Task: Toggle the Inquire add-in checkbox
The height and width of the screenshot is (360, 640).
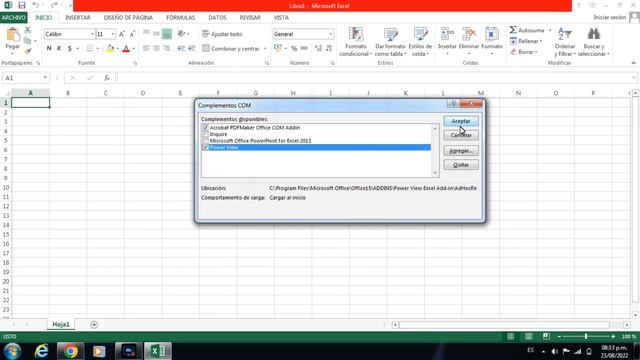Action: 205,134
